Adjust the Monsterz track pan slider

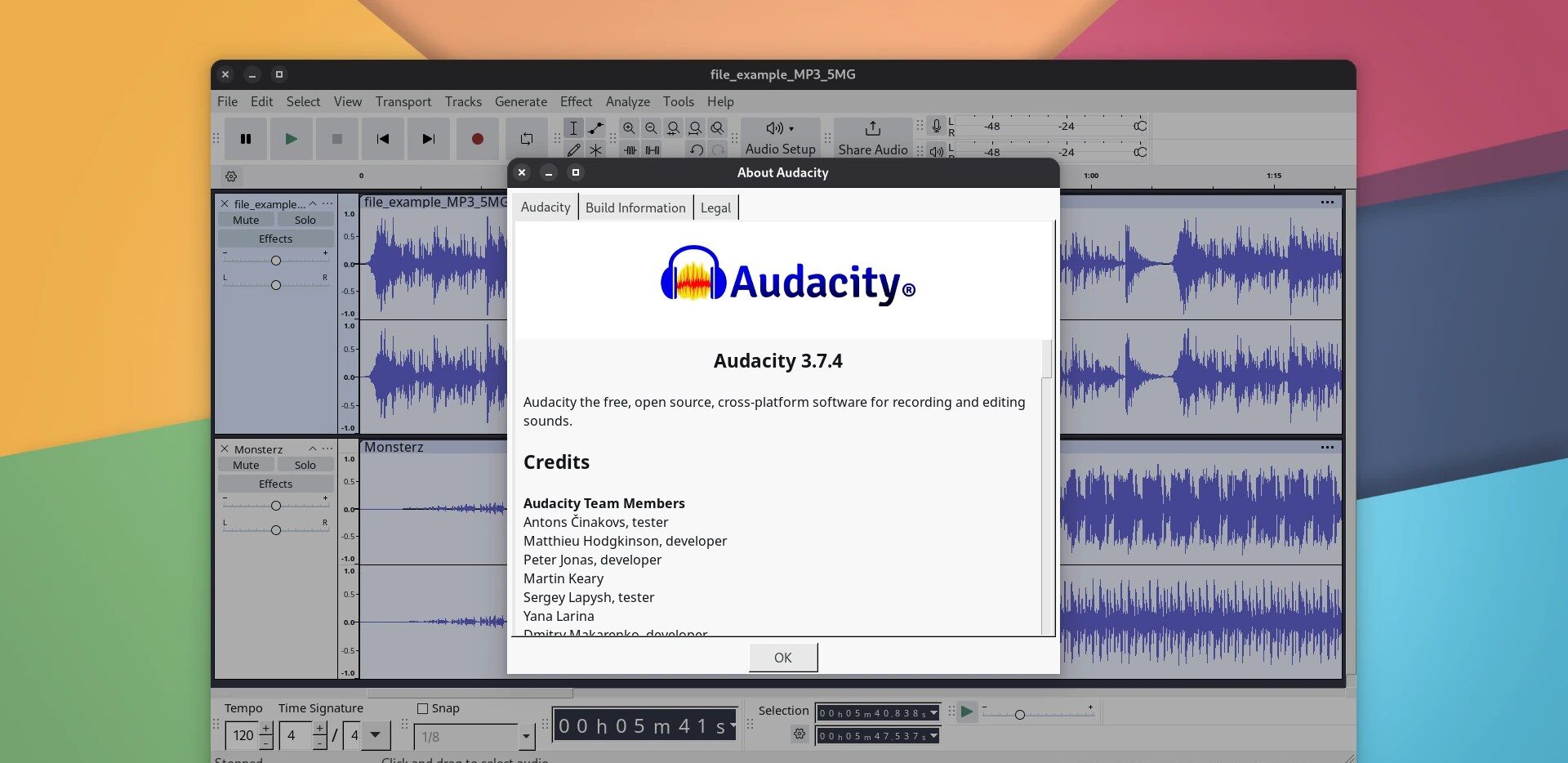(275, 529)
